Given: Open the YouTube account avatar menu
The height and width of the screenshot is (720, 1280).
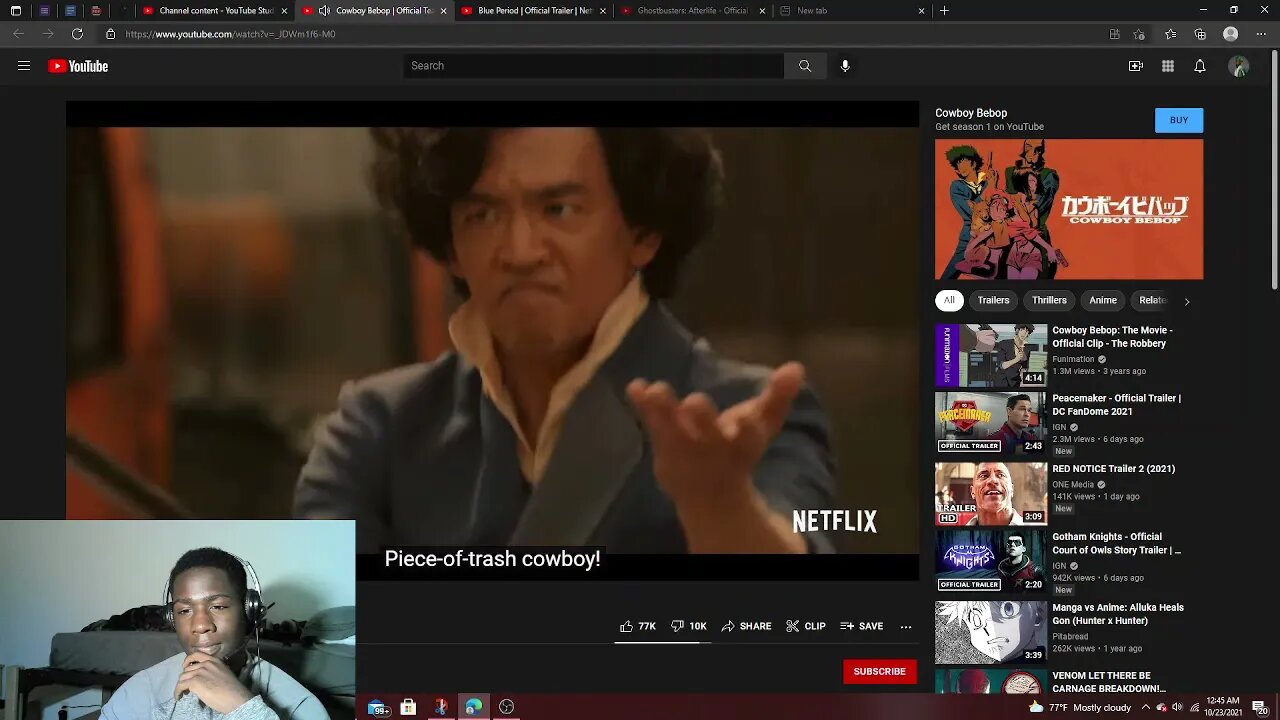Looking at the screenshot, I should tap(1239, 66).
